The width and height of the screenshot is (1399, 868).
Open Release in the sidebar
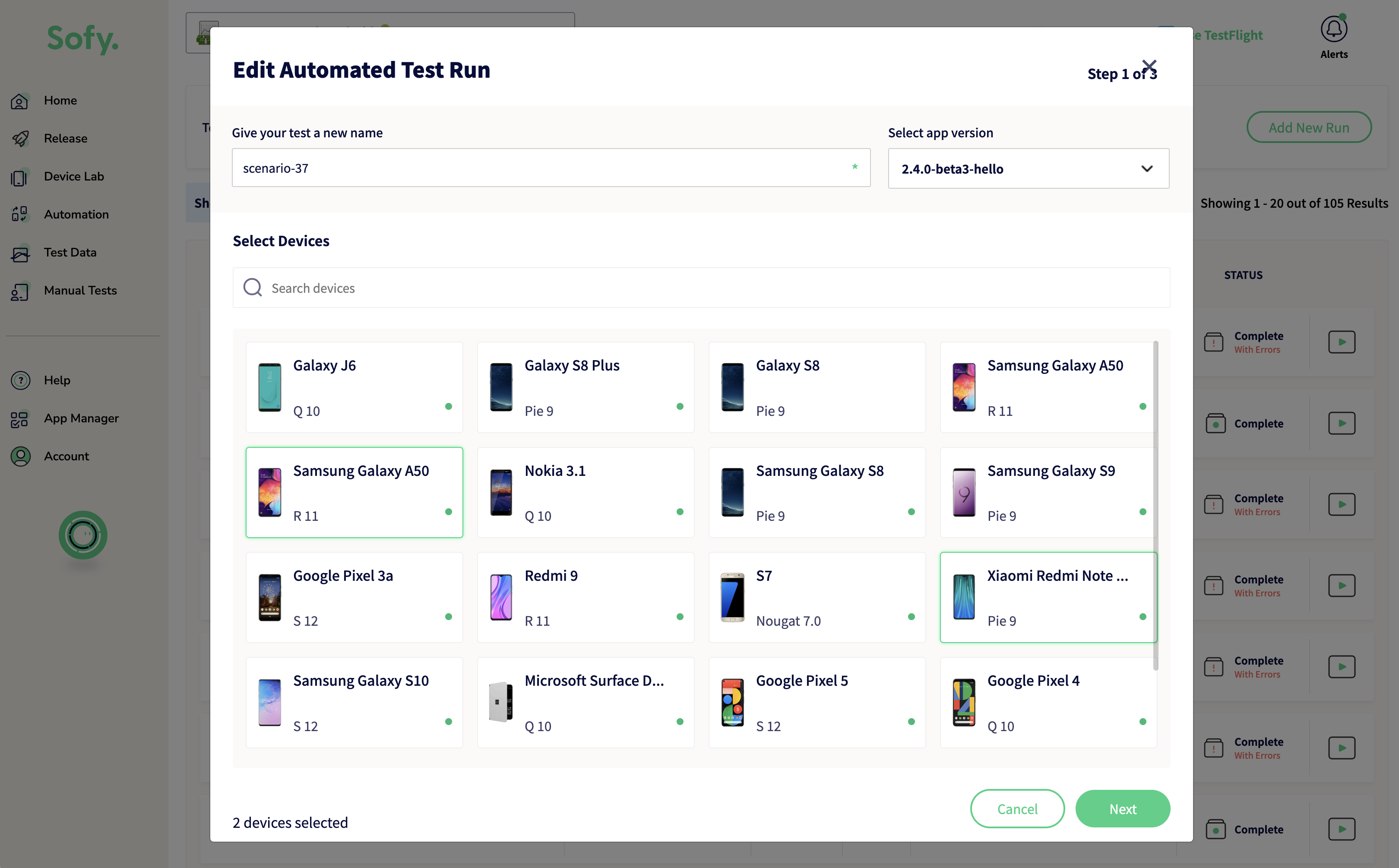pos(66,138)
